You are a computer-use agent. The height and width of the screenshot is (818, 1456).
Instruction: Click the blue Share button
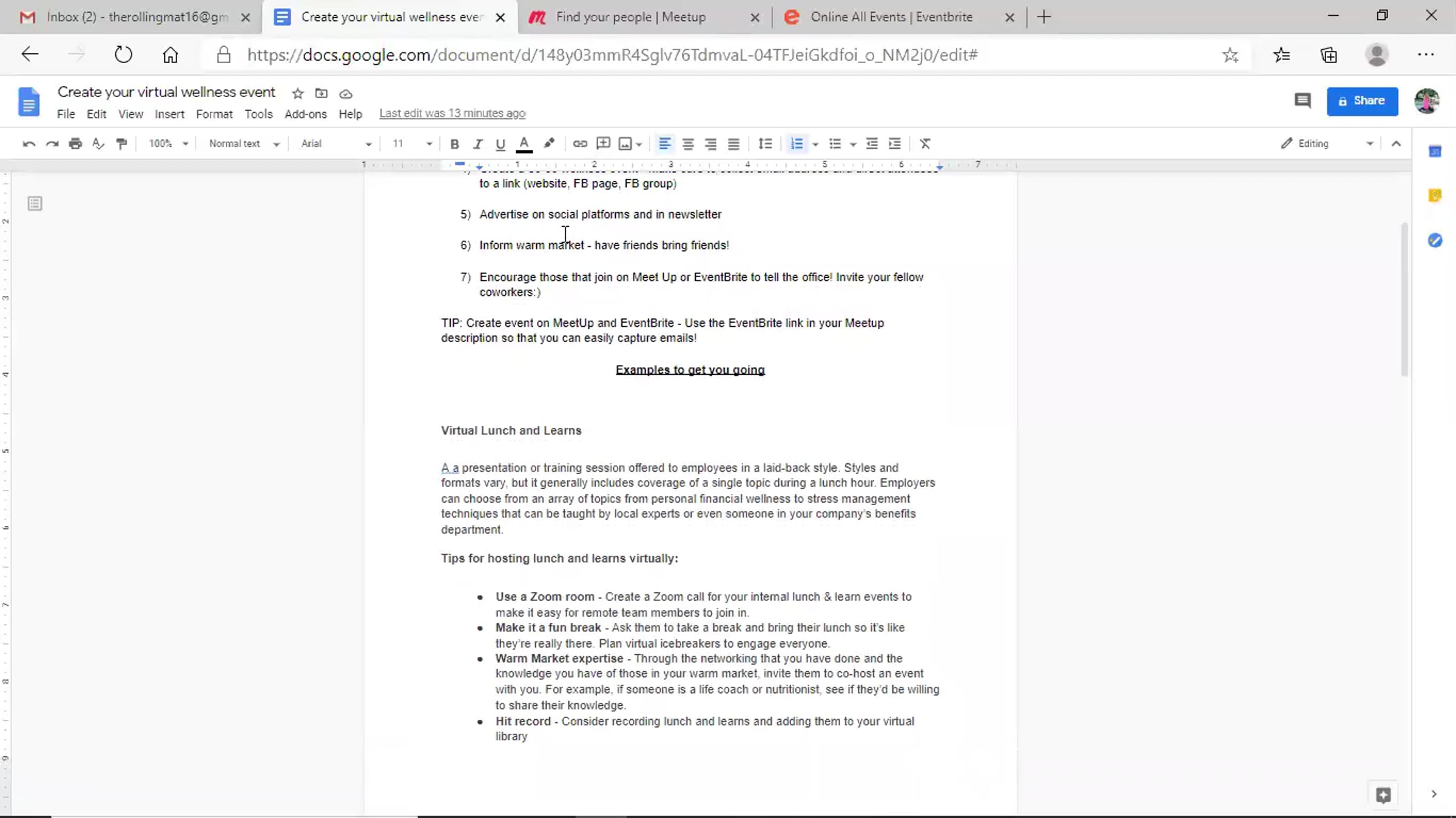click(x=1362, y=101)
